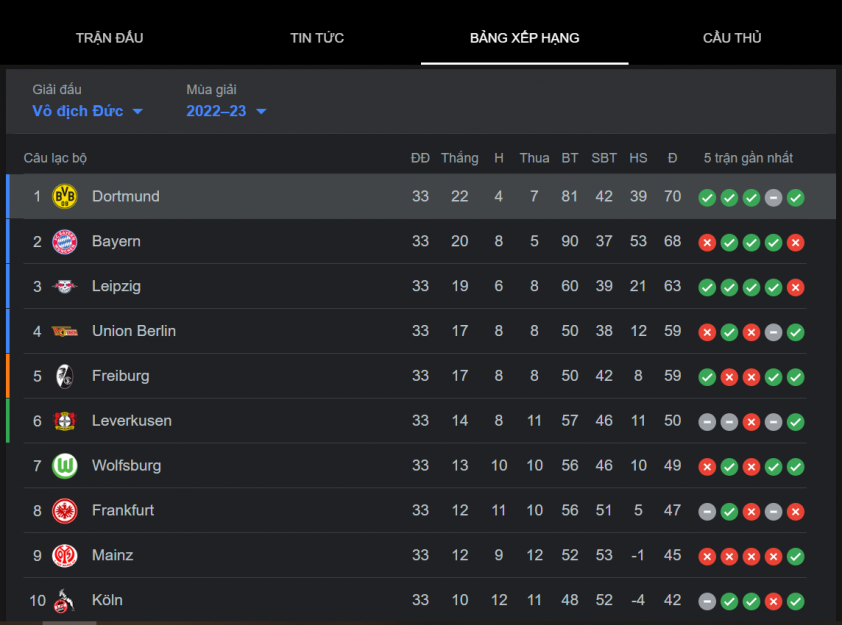Switch to the TRẬN ĐẤU tab
Viewport: 842px width, 625px height.
click(x=110, y=38)
